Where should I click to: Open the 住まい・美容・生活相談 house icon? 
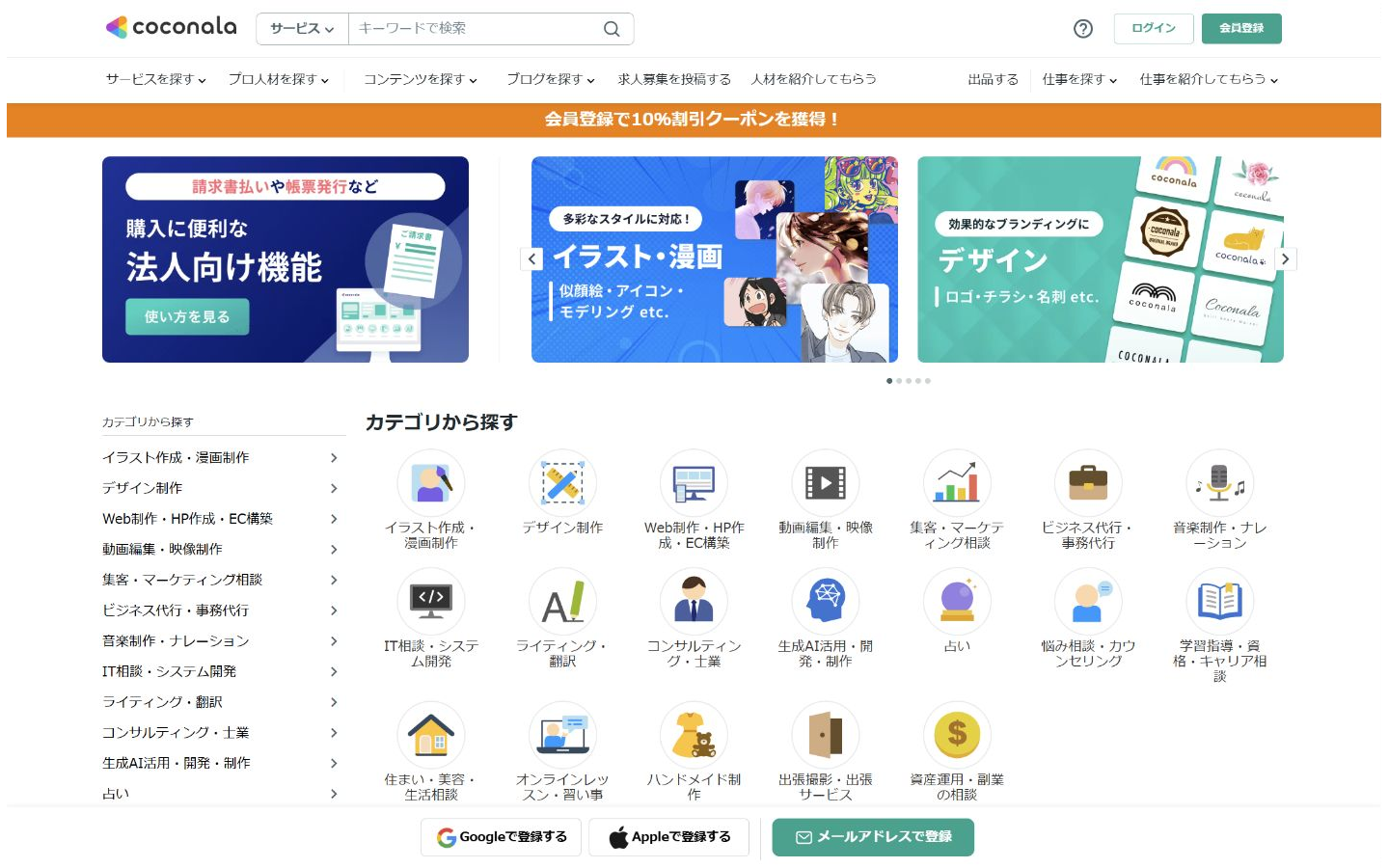pyautogui.click(x=431, y=735)
